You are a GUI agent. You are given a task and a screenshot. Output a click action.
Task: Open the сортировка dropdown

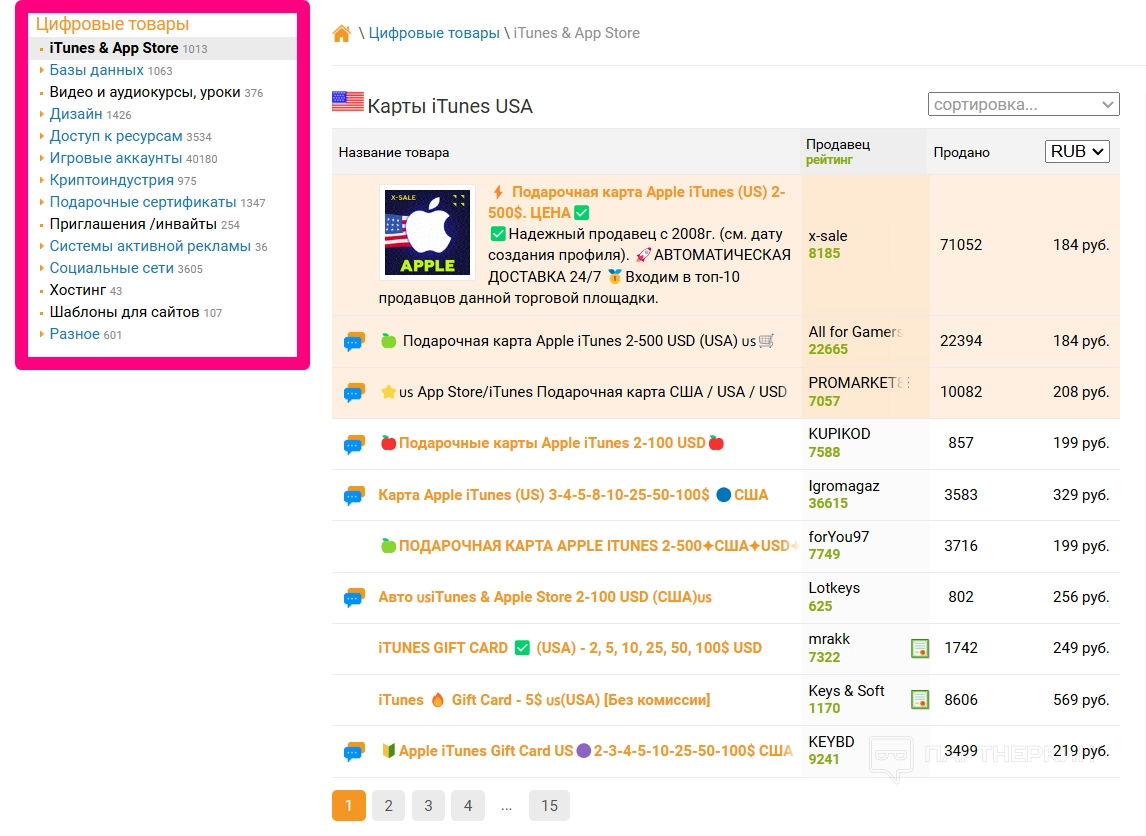1023,104
